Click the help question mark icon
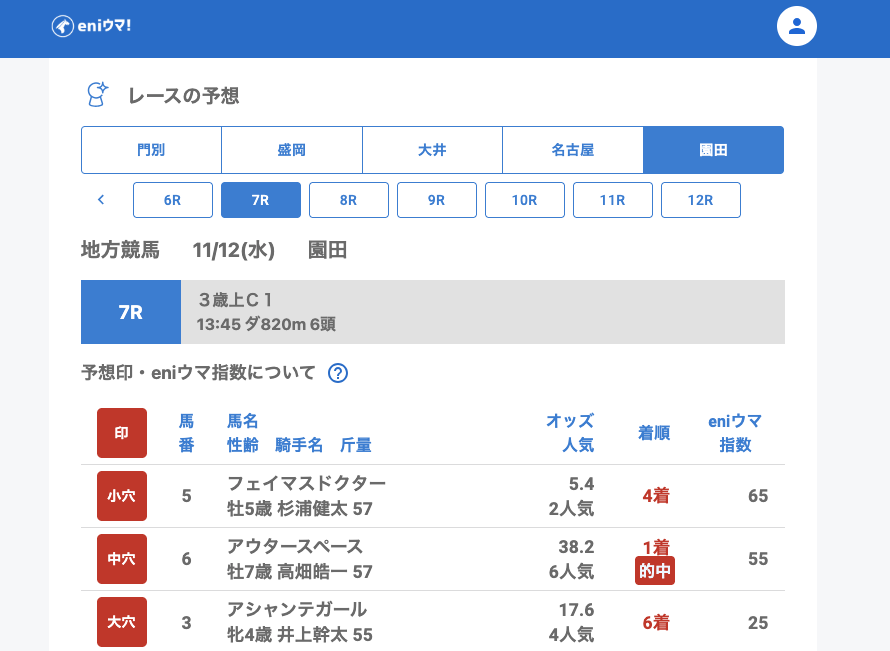The image size is (890, 651). (338, 373)
